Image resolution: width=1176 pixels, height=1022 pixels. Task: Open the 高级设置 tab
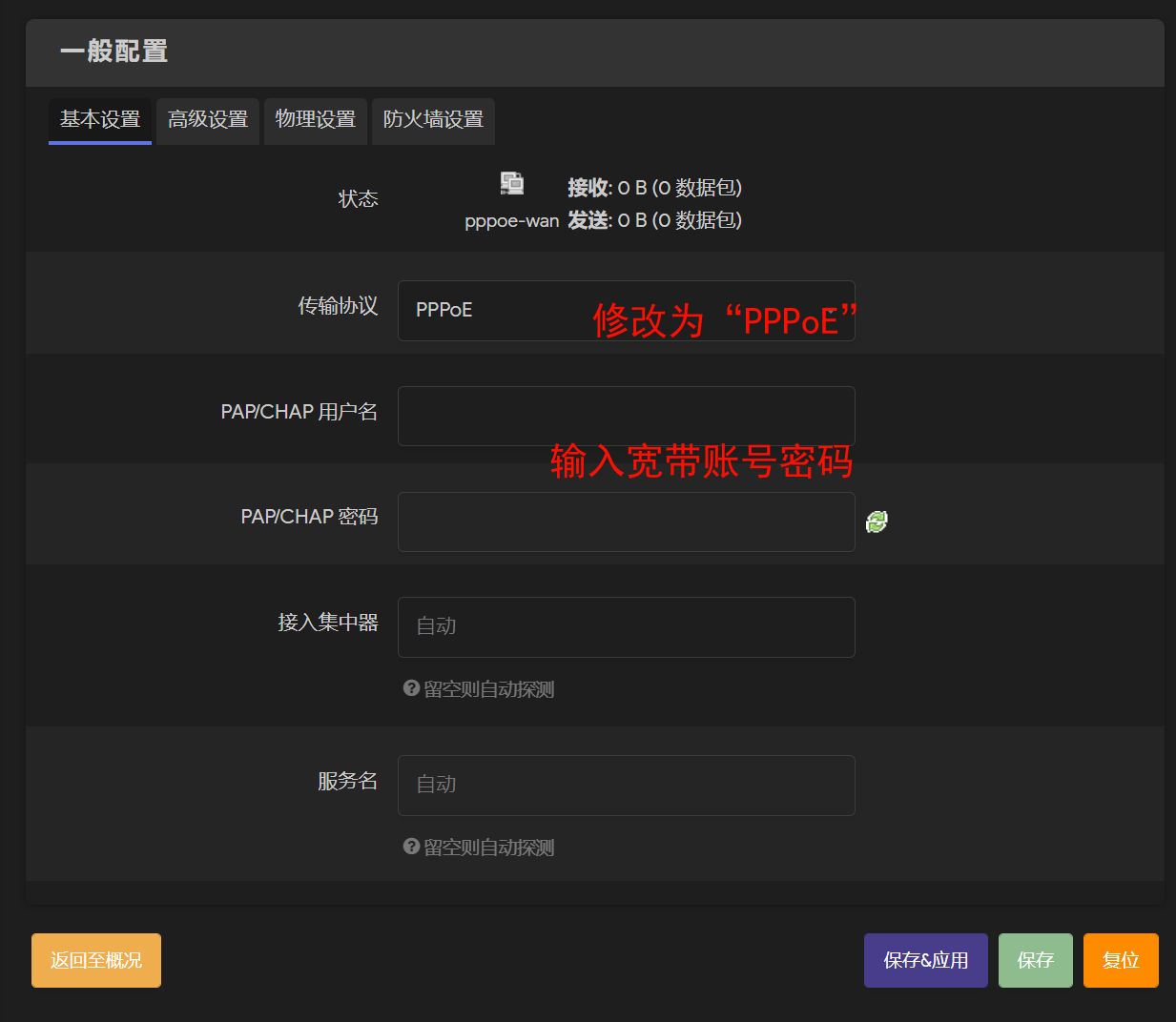pos(208,120)
